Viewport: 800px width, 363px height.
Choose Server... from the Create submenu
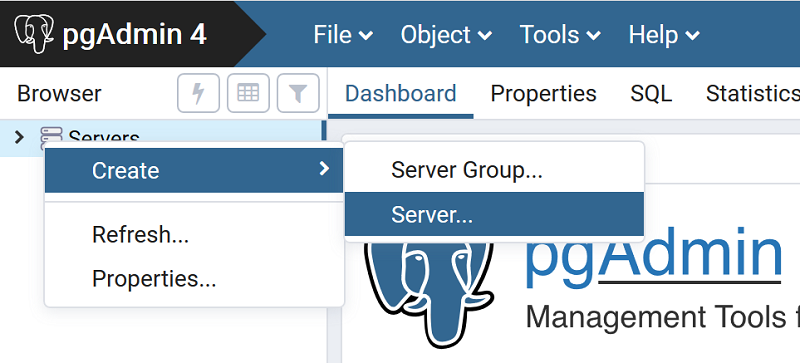494,215
